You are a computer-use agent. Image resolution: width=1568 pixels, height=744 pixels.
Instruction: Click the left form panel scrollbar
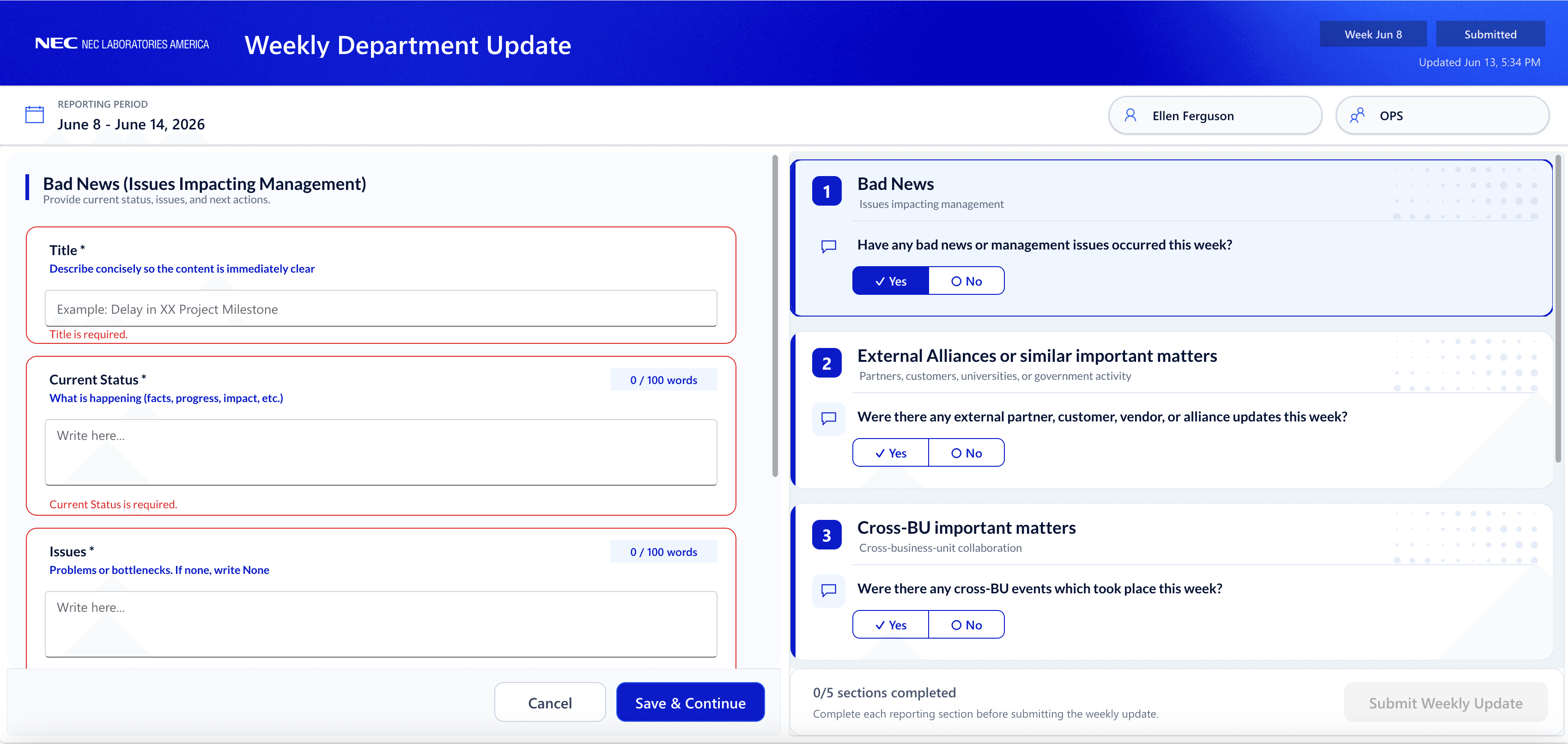pos(775,317)
